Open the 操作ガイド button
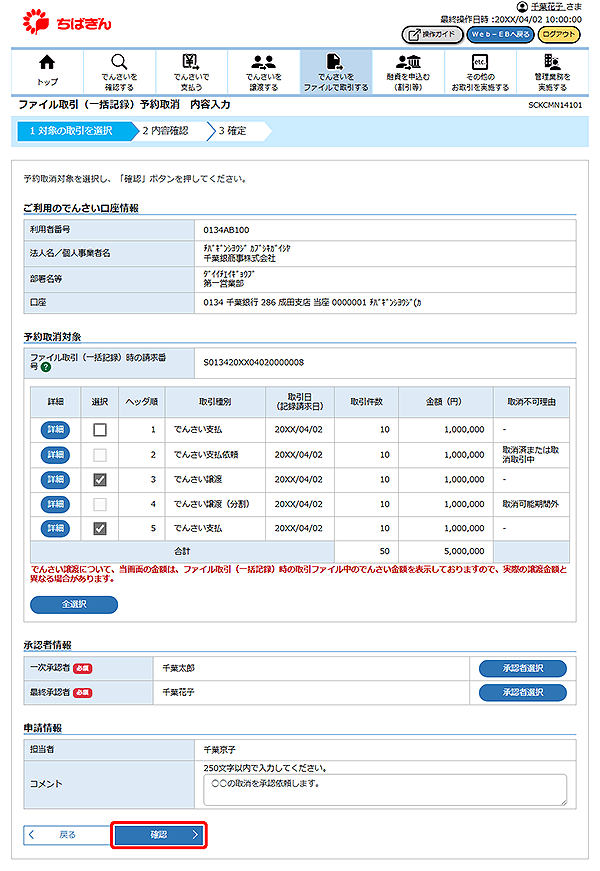Viewport: 600px width, 871px height. [432, 34]
